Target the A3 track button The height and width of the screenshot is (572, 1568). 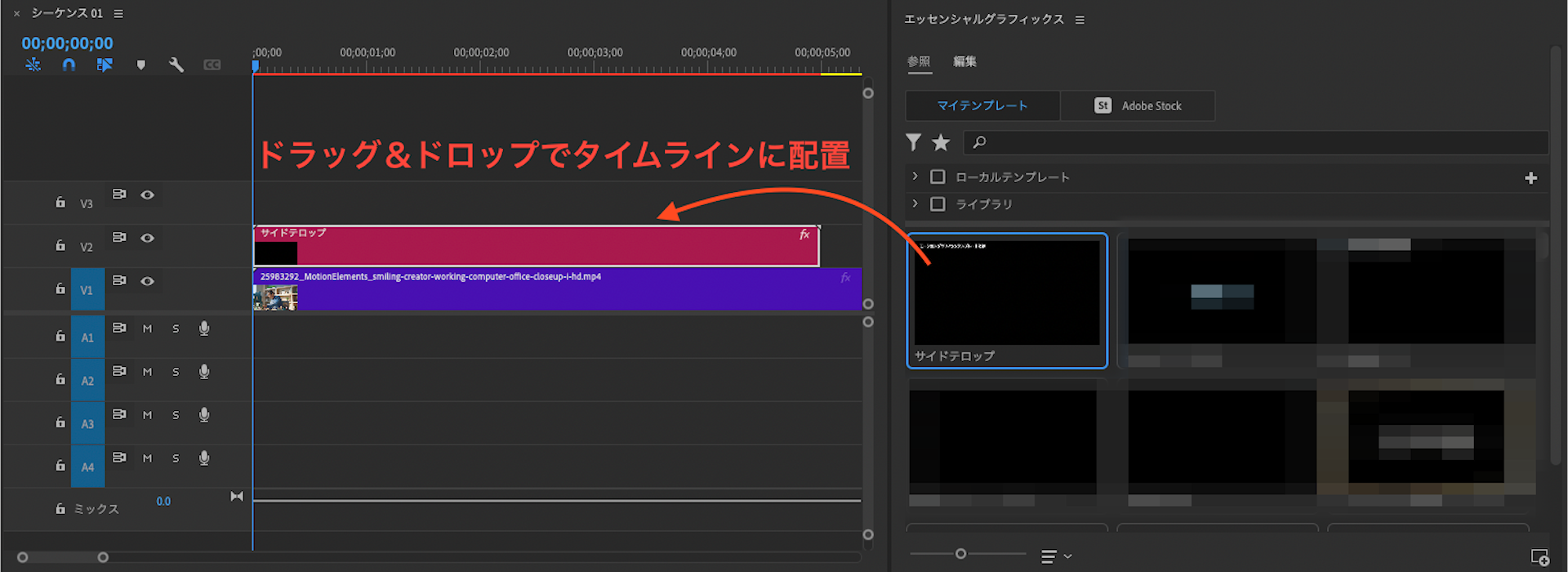click(x=87, y=423)
